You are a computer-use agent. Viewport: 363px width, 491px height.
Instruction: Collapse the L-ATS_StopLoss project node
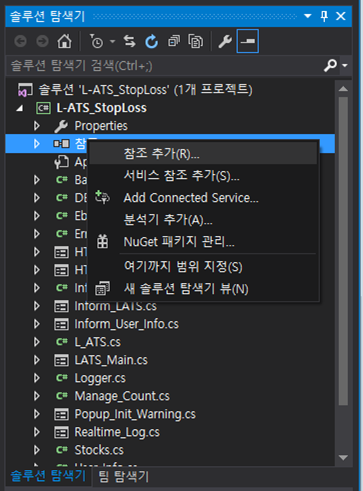[x=20, y=108]
